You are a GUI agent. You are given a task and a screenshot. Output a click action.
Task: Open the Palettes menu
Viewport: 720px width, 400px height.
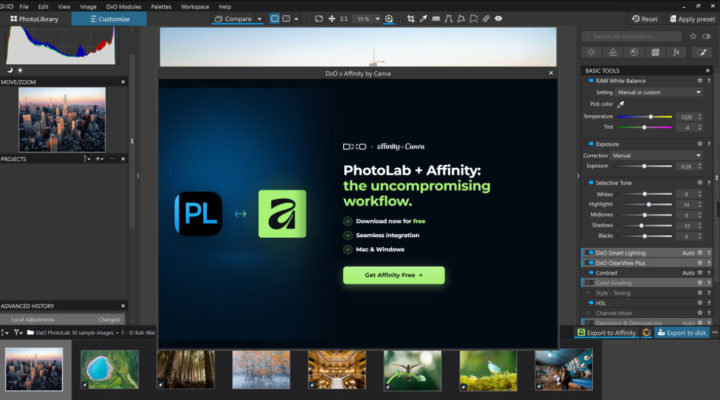161,7
